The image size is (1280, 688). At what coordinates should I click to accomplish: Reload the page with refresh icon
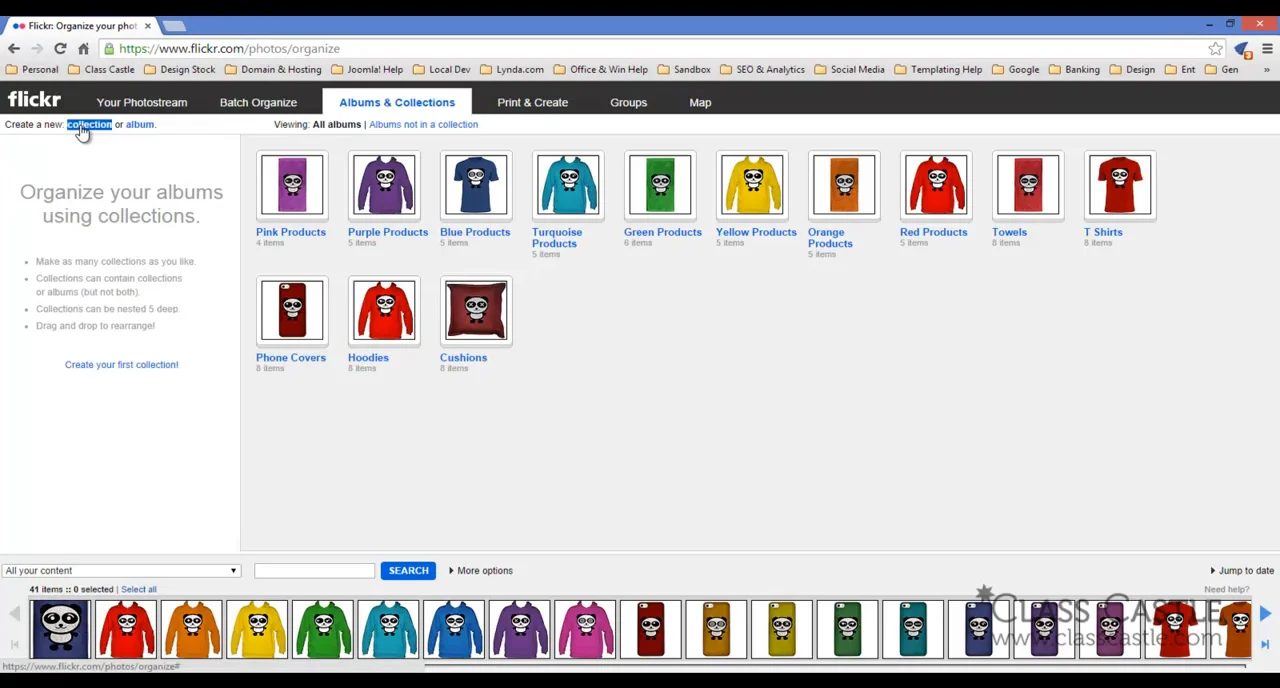point(60,48)
